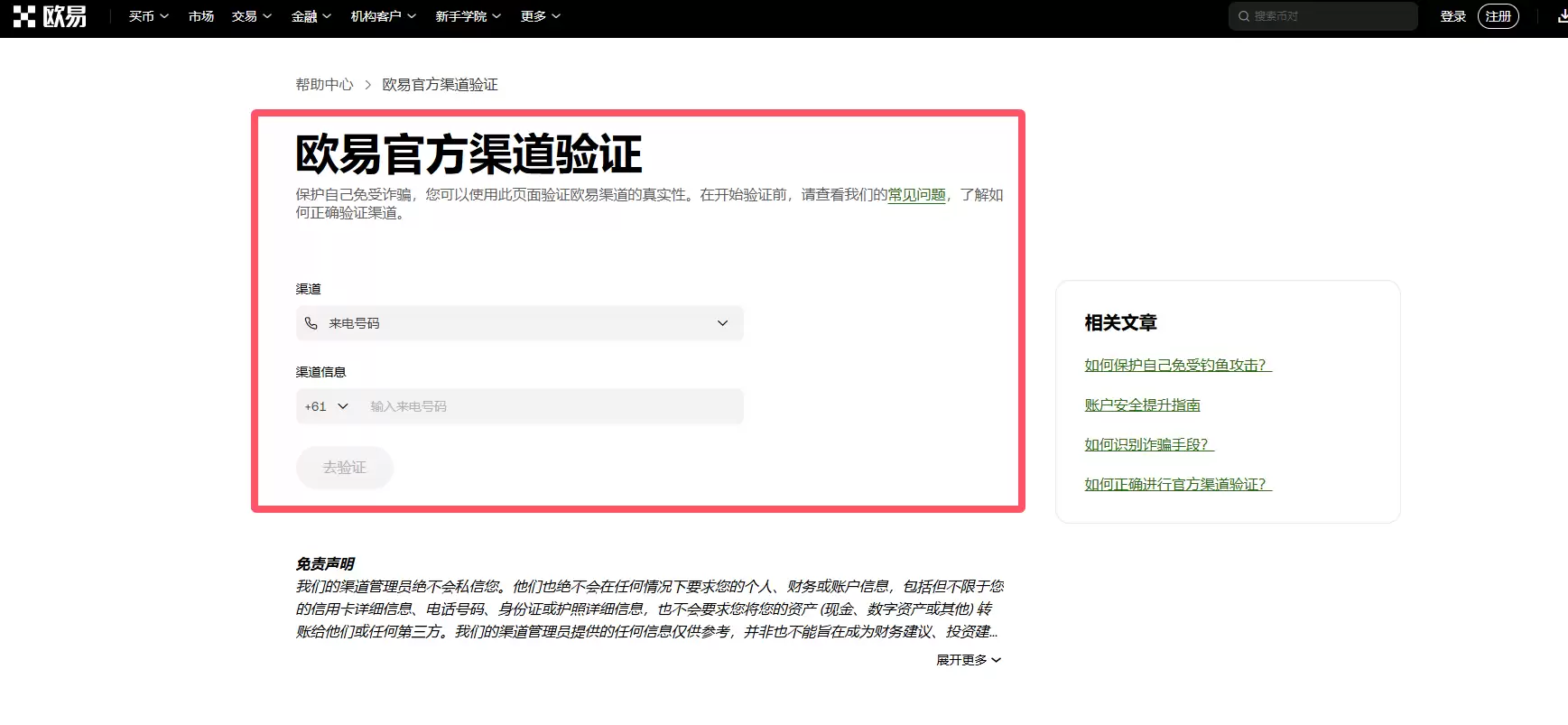Open 如何正确进行官方渠道验证? article
Viewport: 1568px width, 725px height.
pyautogui.click(x=1178, y=484)
